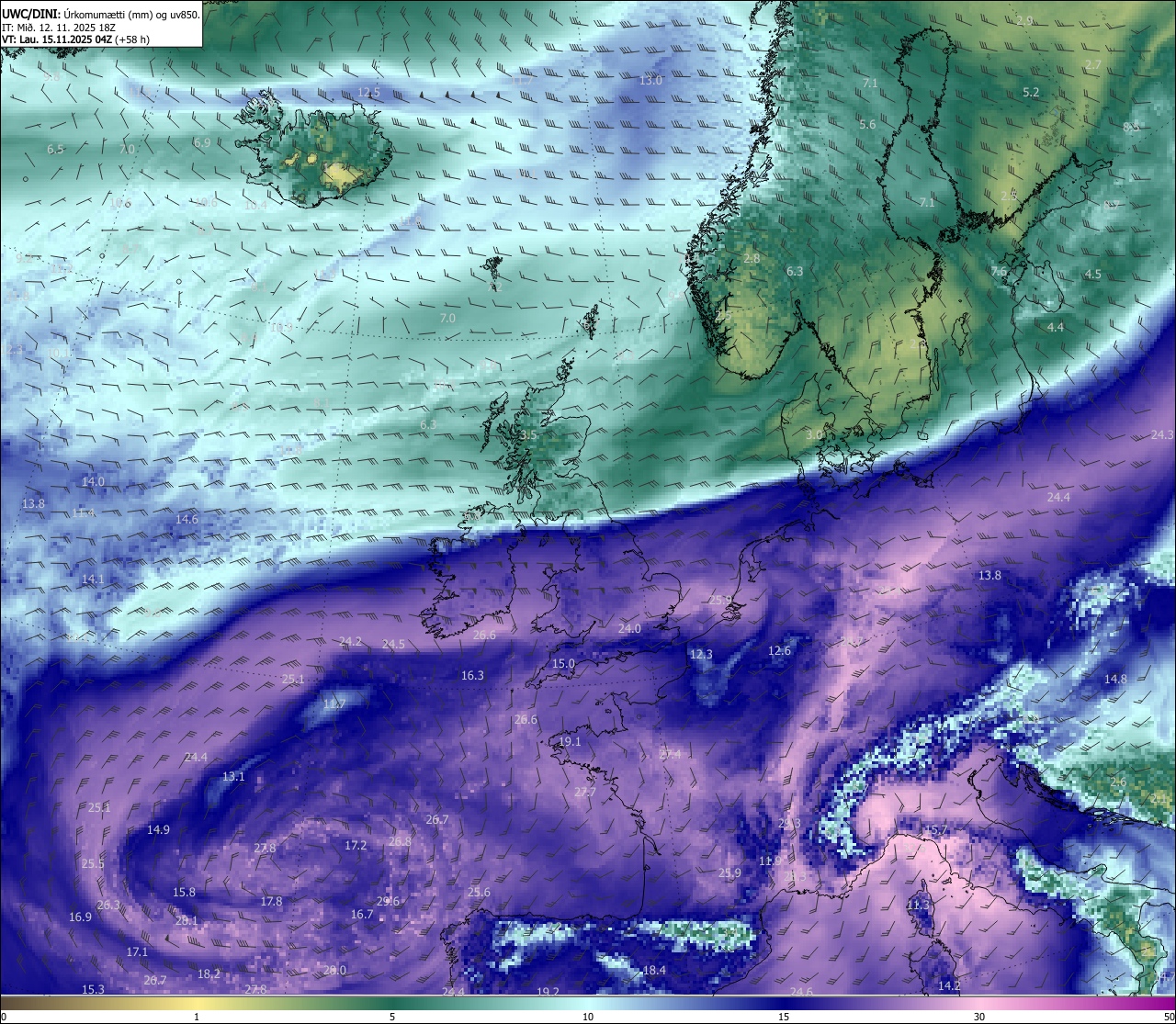Click the yellow part of the color scale near 1
The height and width of the screenshot is (1024, 1176).
pos(197,1003)
